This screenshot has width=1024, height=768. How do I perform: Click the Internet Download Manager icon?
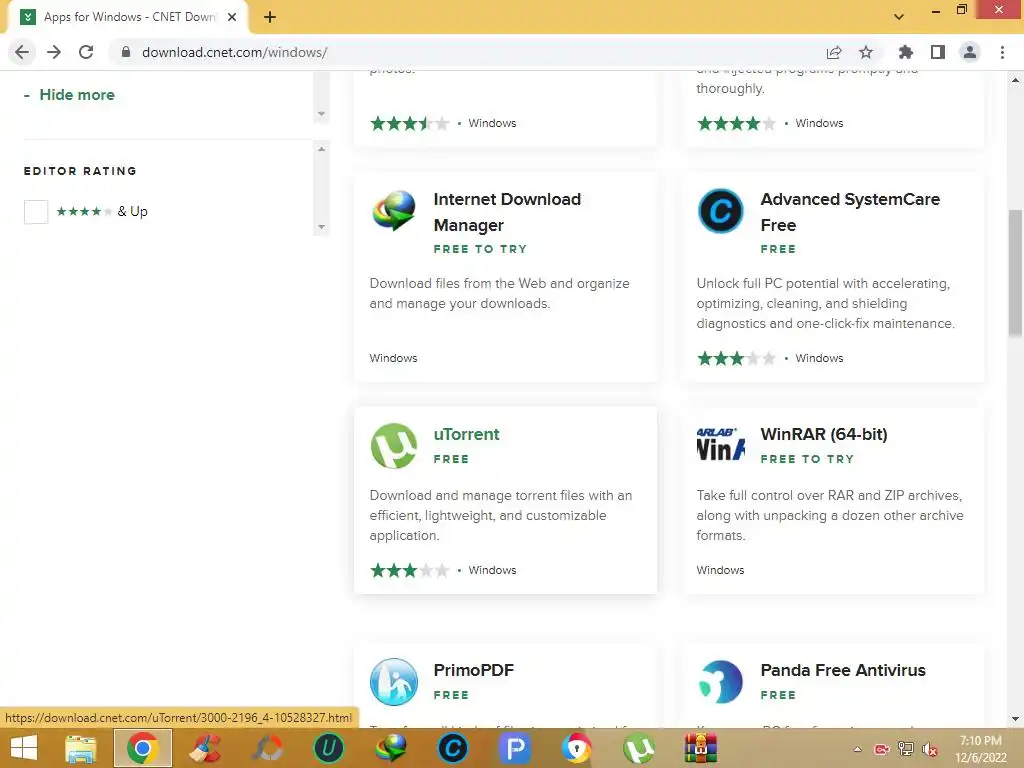click(x=394, y=211)
